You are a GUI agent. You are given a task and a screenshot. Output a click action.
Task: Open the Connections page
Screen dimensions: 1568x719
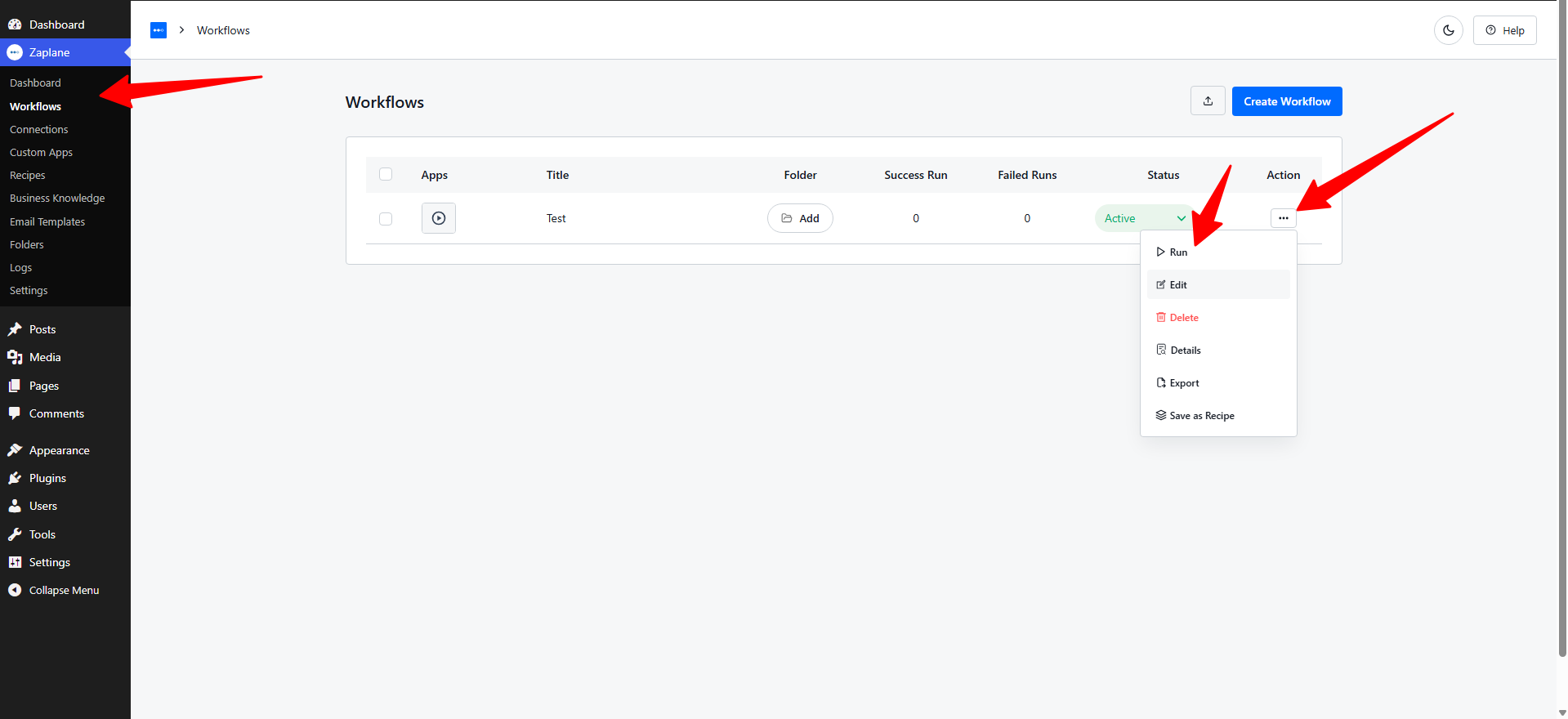point(38,129)
